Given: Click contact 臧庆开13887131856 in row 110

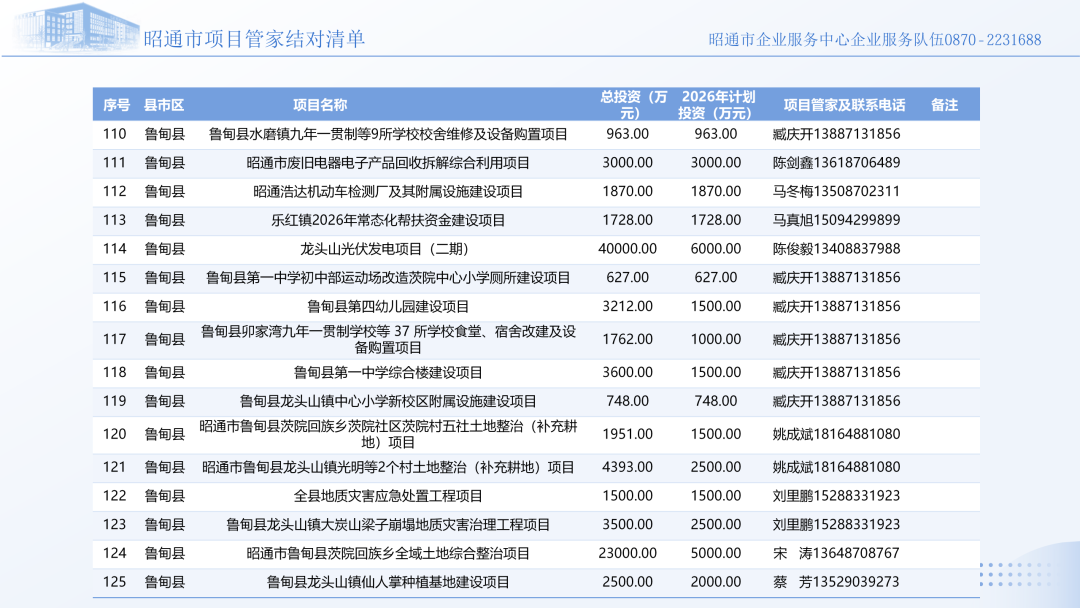Looking at the screenshot, I should pyautogui.click(x=836, y=134).
